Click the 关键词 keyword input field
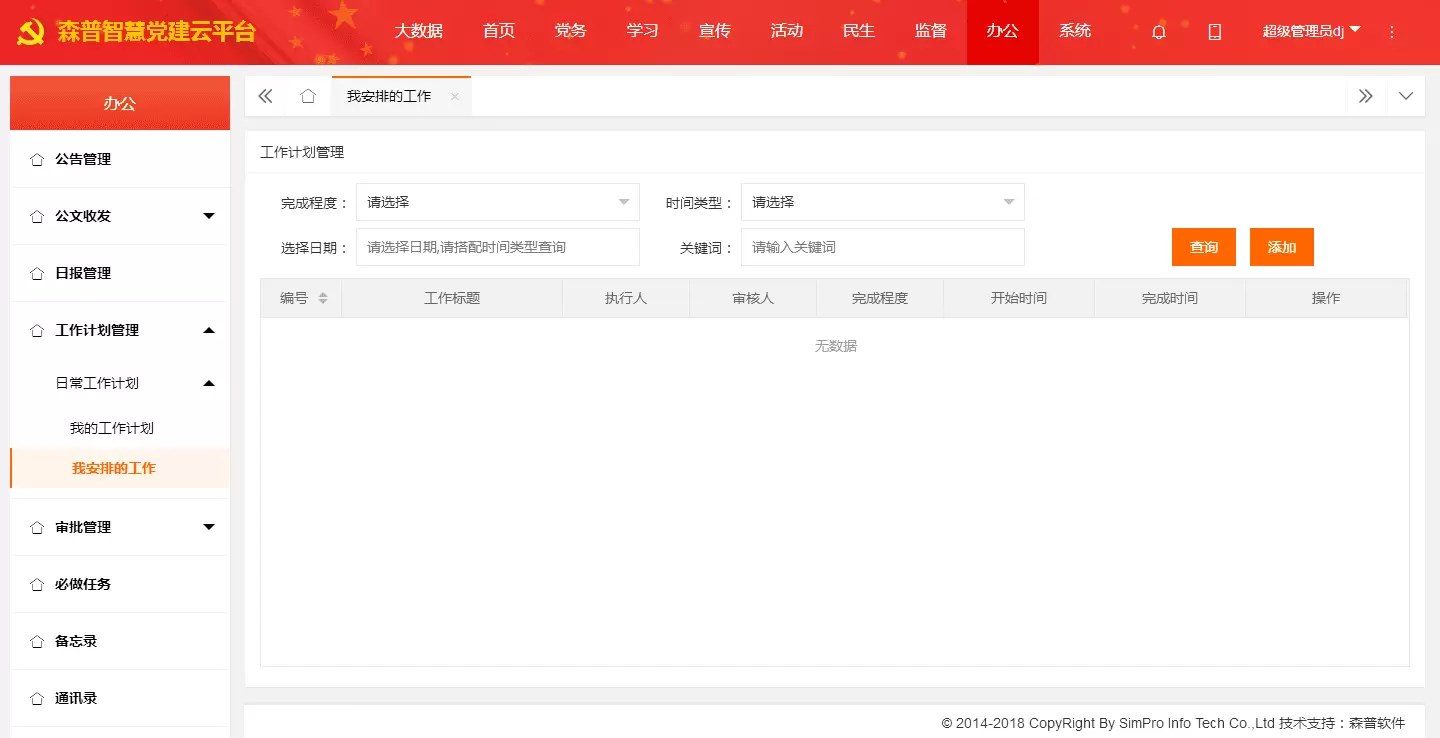This screenshot has height=738, width=1440. 883,247
